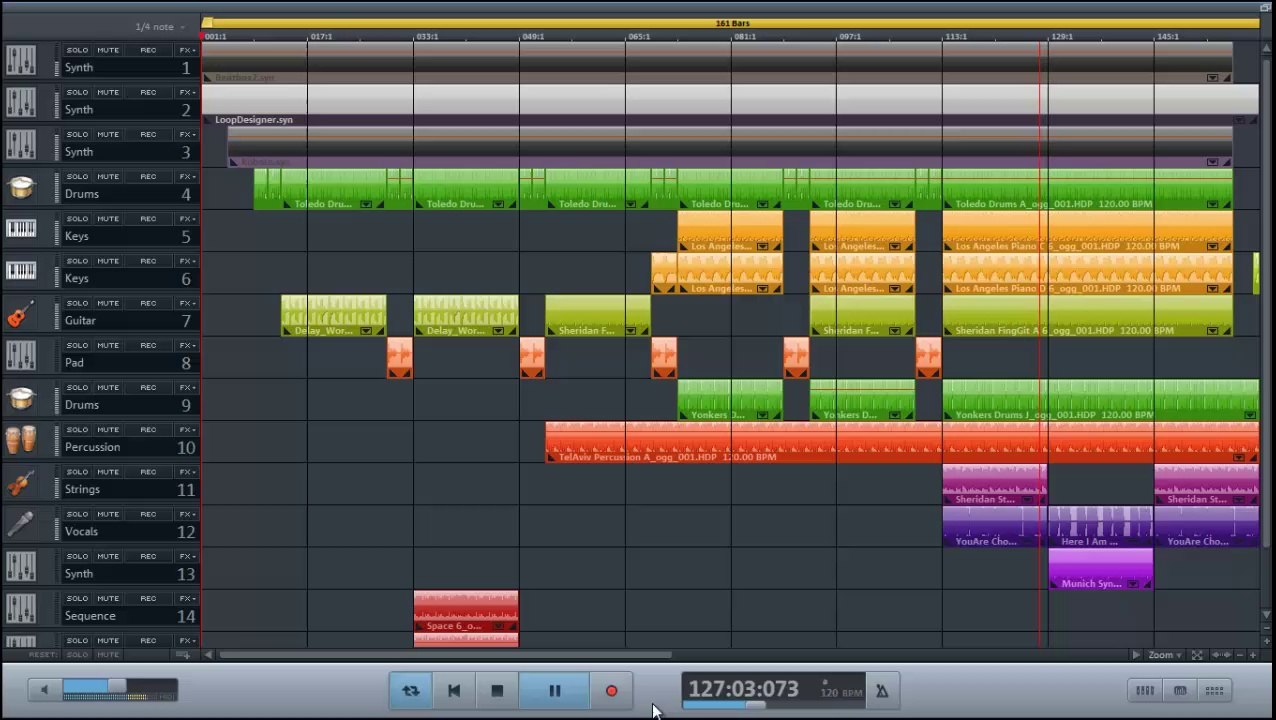Viewport: 1276px width, 720px height.
Task: Open the FX dropdown on Keys track 5
Action: tap(186, 219)
